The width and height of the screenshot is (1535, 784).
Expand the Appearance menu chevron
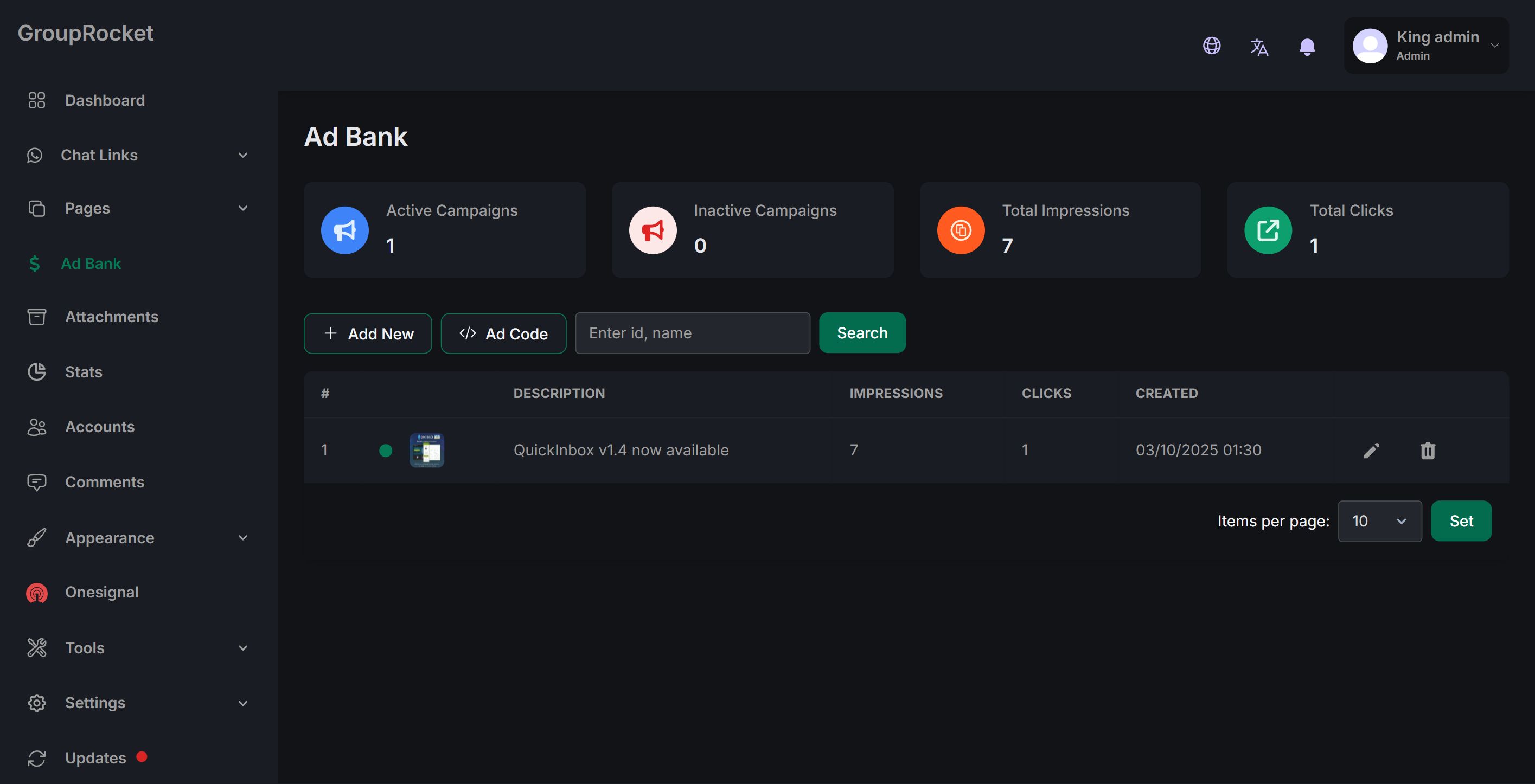(x=242, y=538)
